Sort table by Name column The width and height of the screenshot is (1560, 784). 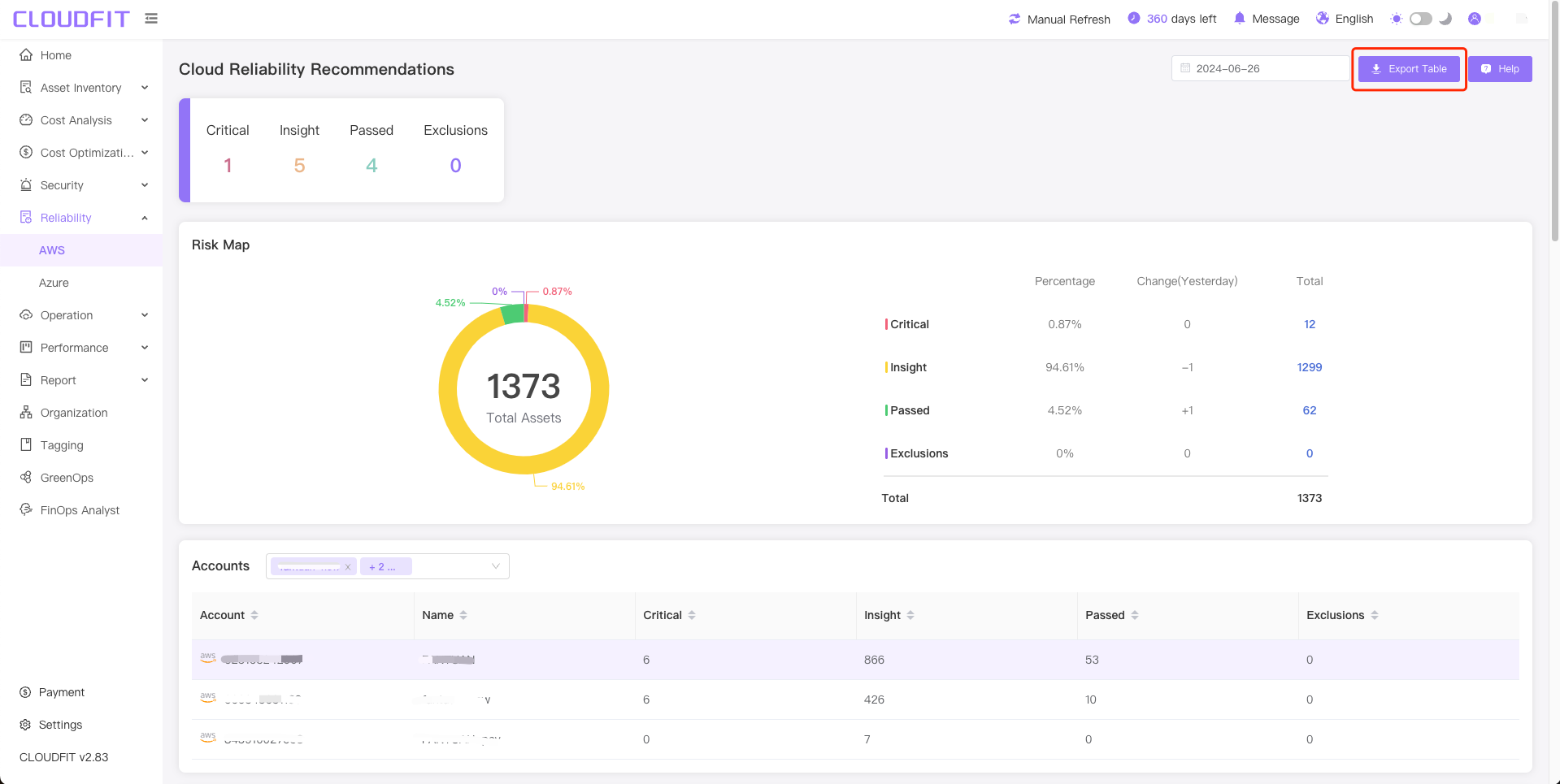[463, 615]
